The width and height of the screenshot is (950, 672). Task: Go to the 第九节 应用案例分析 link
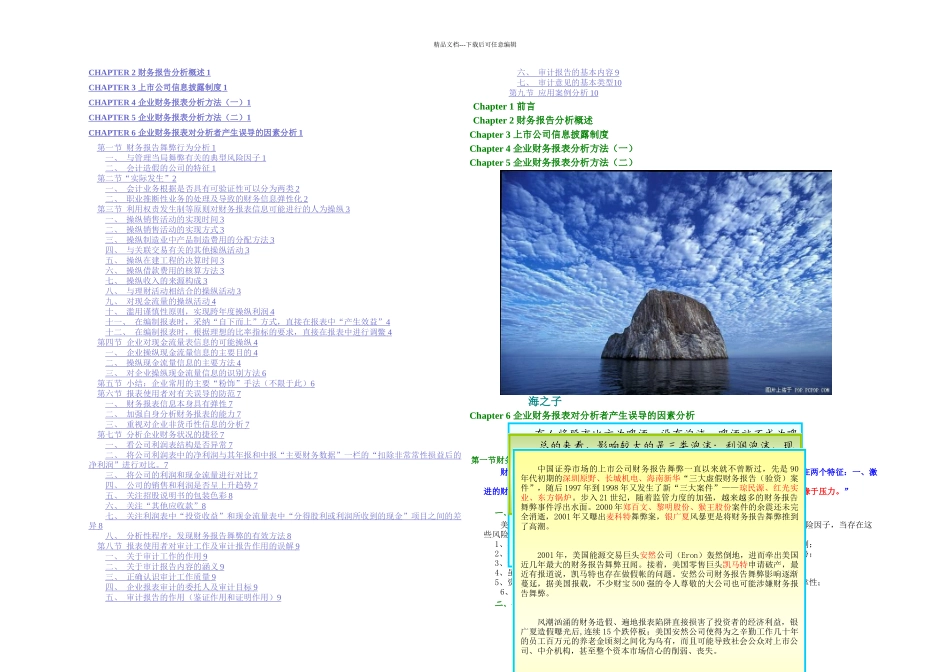[x=553, y=93]
